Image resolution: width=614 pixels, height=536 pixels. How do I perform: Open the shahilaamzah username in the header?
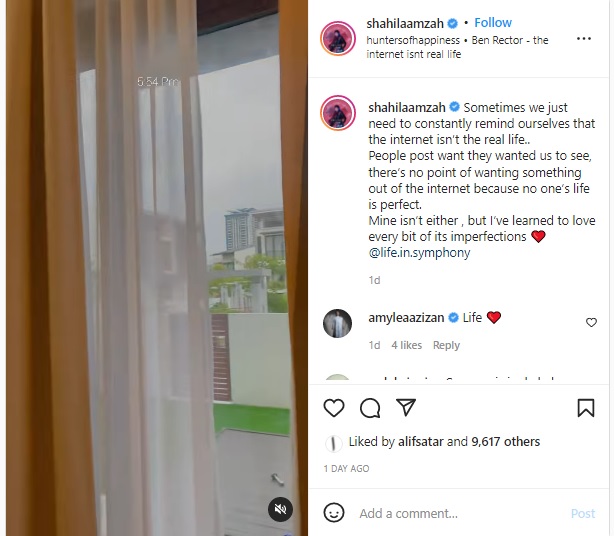point(405,23)
